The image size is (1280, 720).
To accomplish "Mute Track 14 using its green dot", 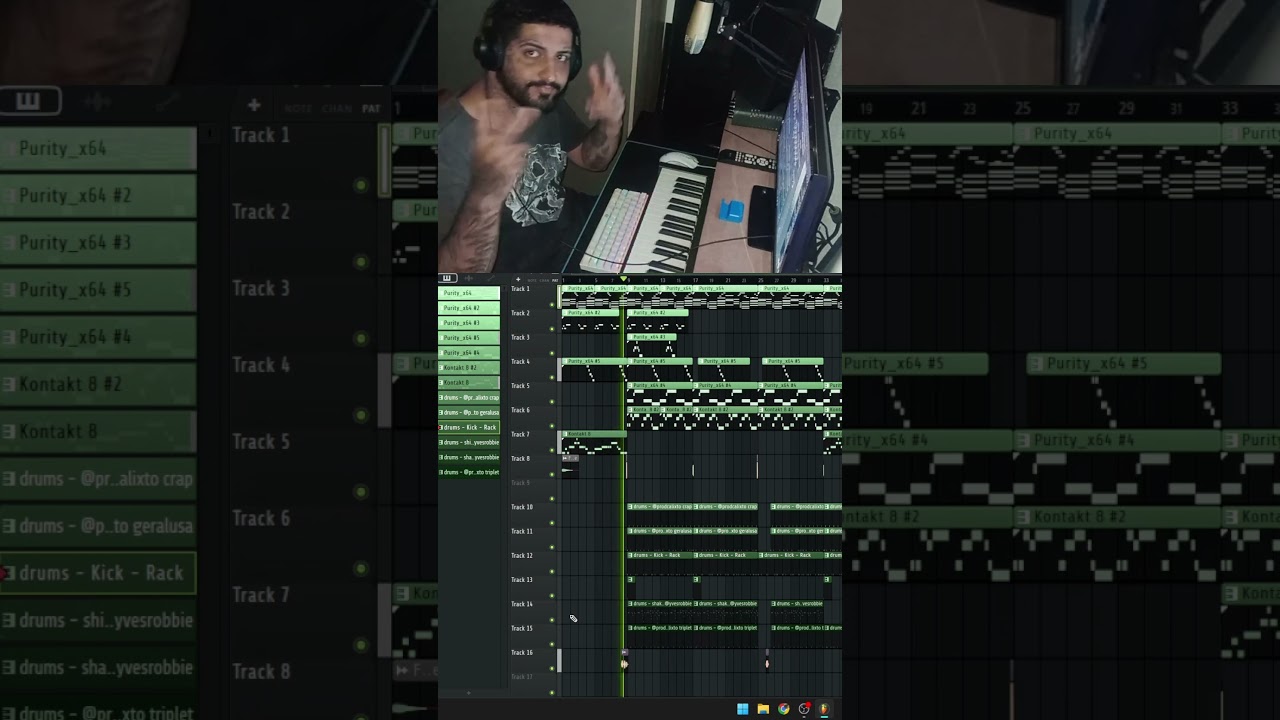I will [552, 620].
